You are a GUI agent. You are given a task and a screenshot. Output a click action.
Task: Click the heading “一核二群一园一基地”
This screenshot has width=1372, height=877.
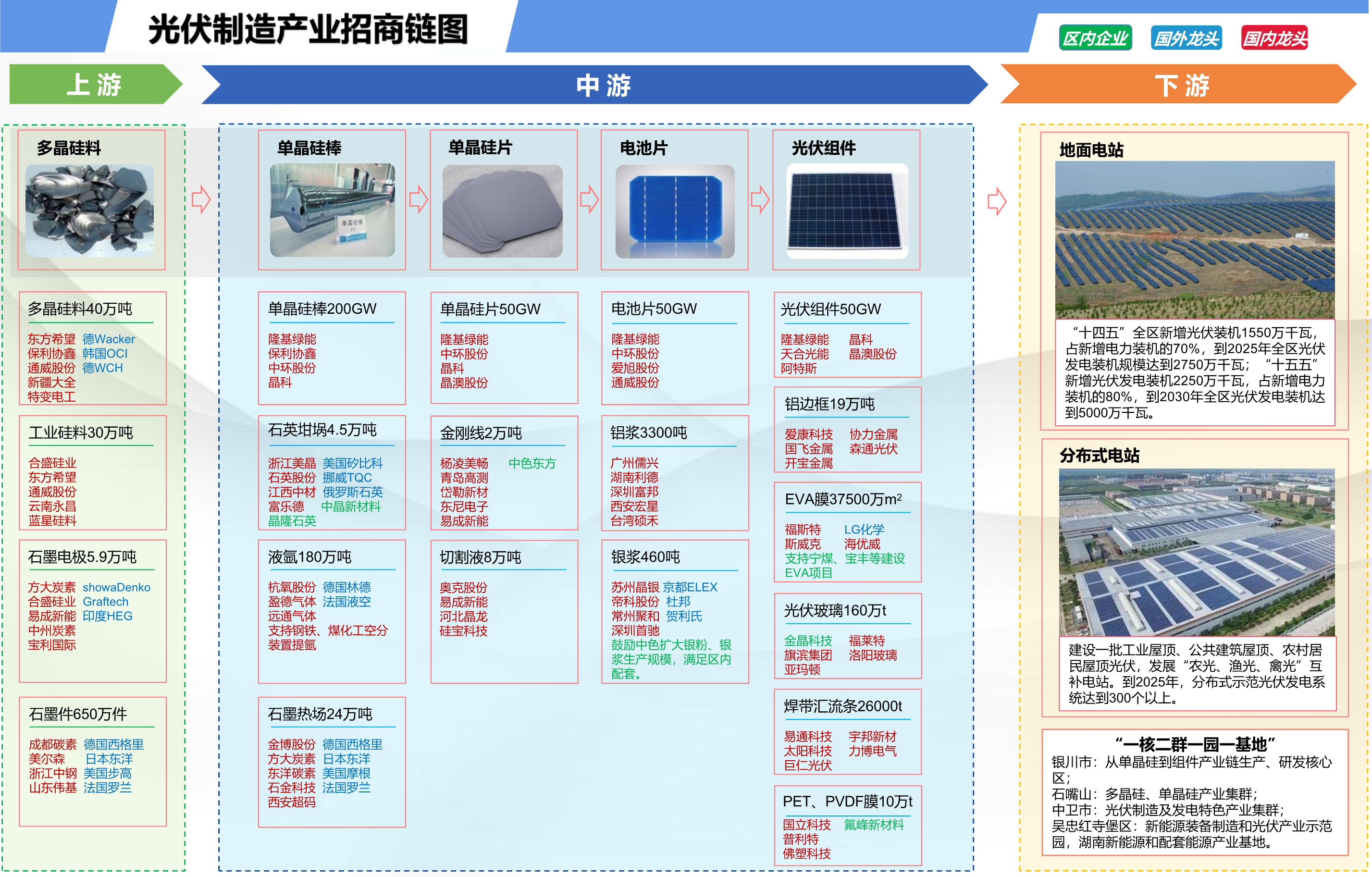point(1195,744)
